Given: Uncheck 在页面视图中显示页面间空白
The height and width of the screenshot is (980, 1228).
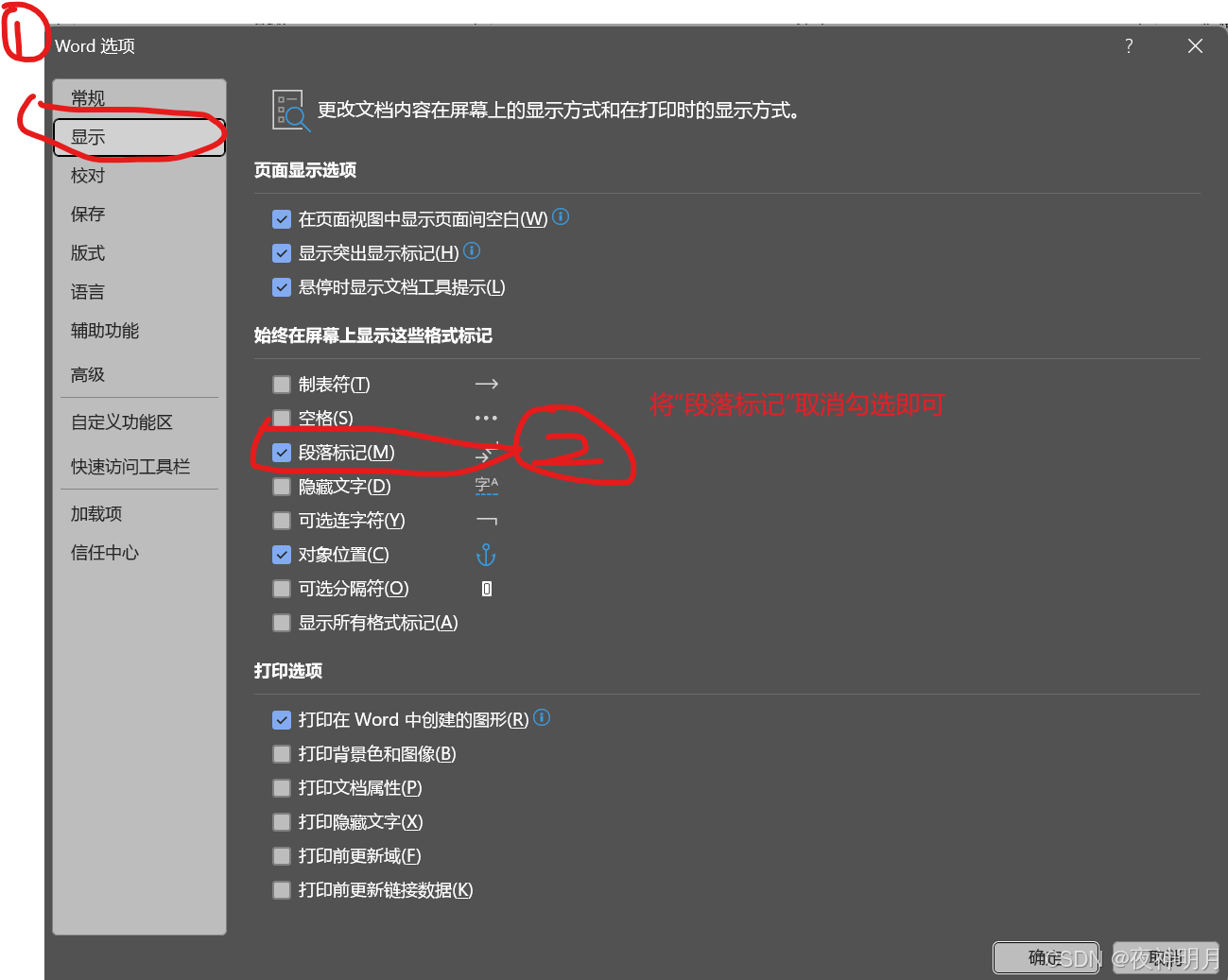Looking at the screenshot, I should coord(282,219).
